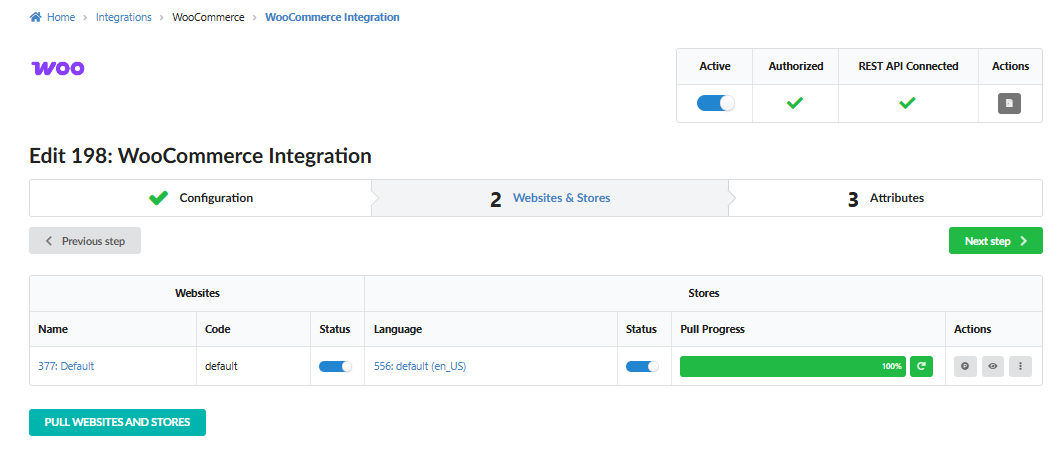The height and width of the screenshot is (455, 1057).
Task: Go to the Configuration step tab
Action: [x=200, y=198]
